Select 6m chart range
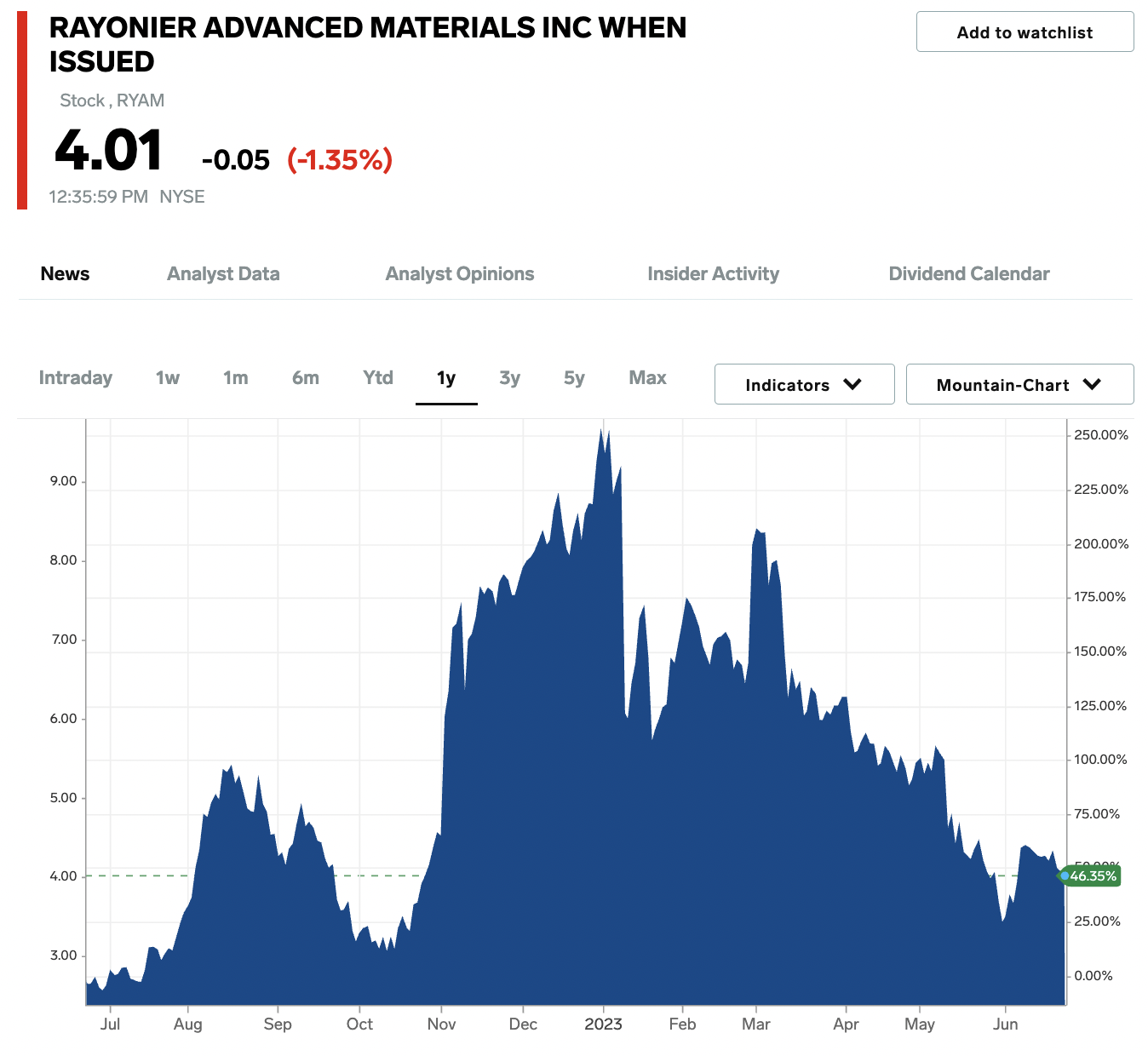Viewport: 1148px width, 1056px height. pyautogui.click(x=306, y=377)
